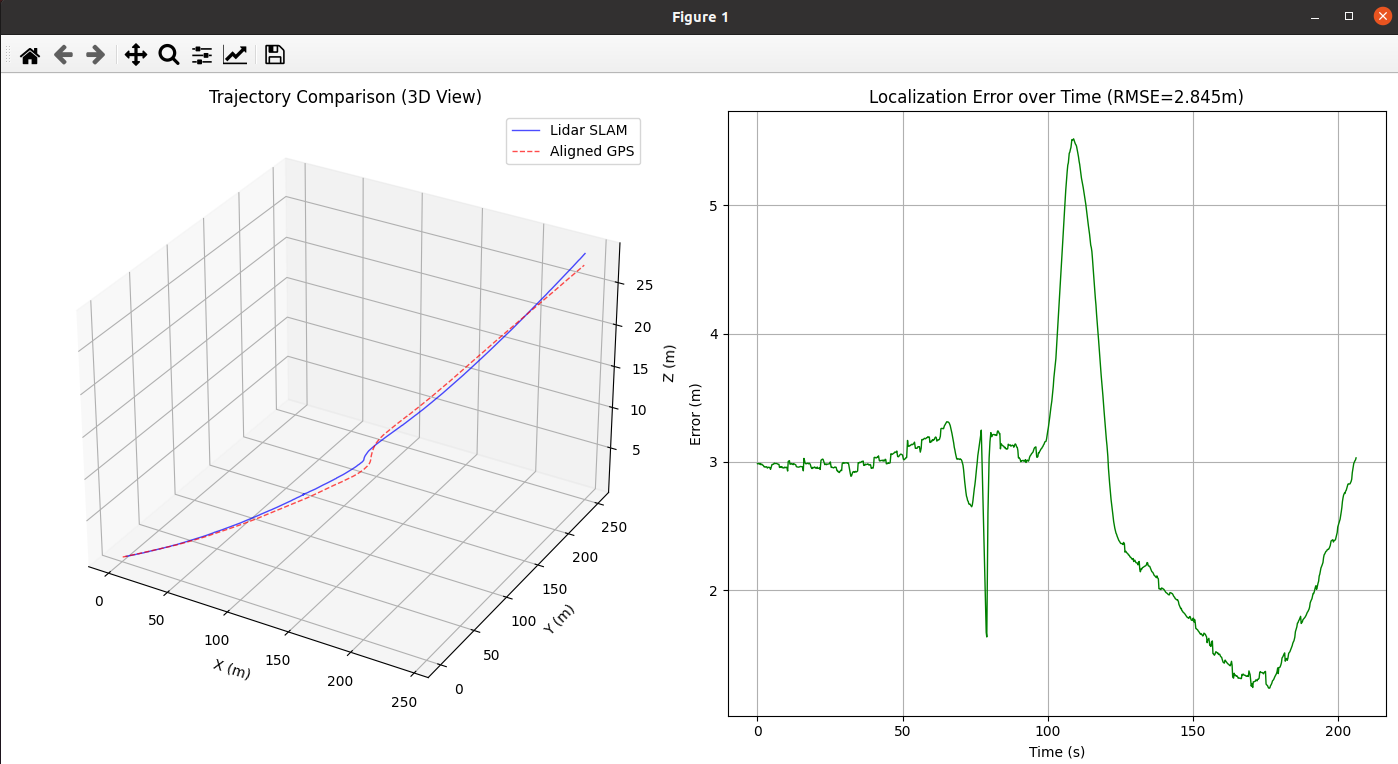Click the 'X (m)' axis label
Viewport: 1398px width, 764px height.
(232, 670)
